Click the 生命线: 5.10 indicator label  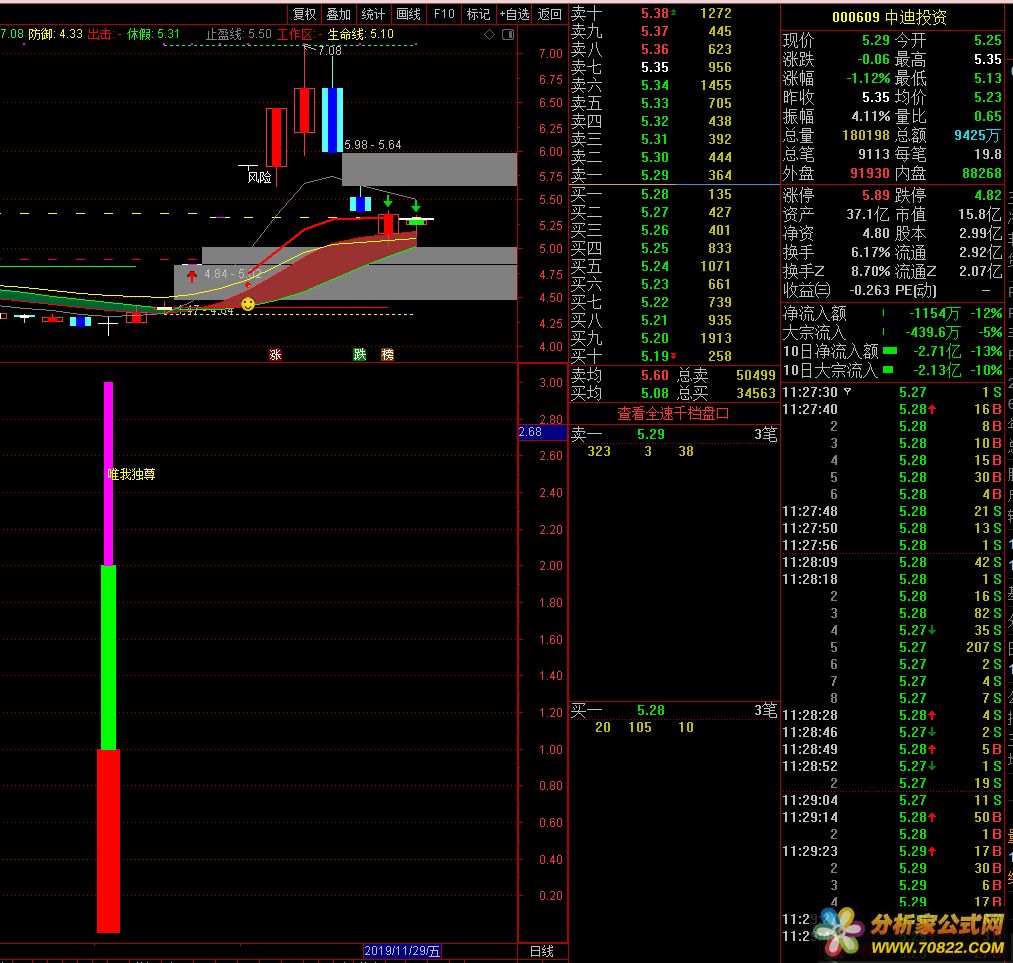[360, 34]
